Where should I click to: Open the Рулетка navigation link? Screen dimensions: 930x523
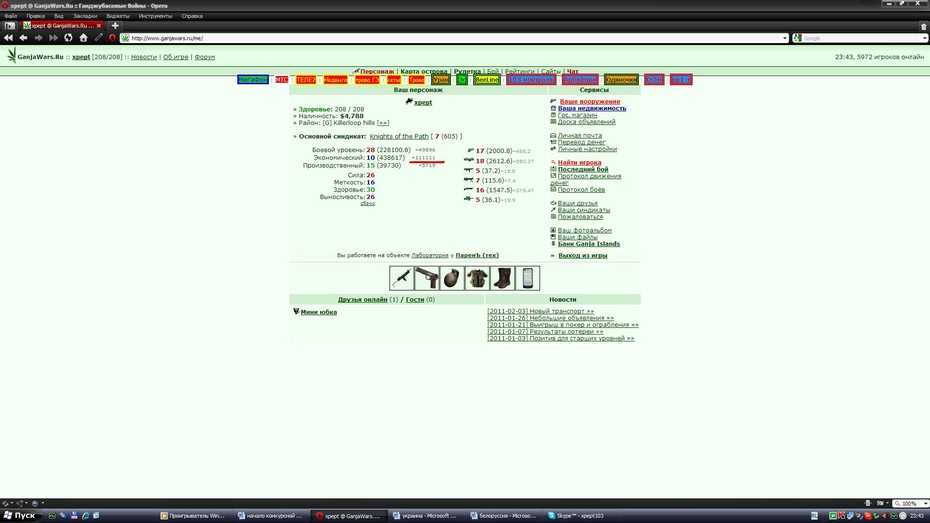coord(467,71)
